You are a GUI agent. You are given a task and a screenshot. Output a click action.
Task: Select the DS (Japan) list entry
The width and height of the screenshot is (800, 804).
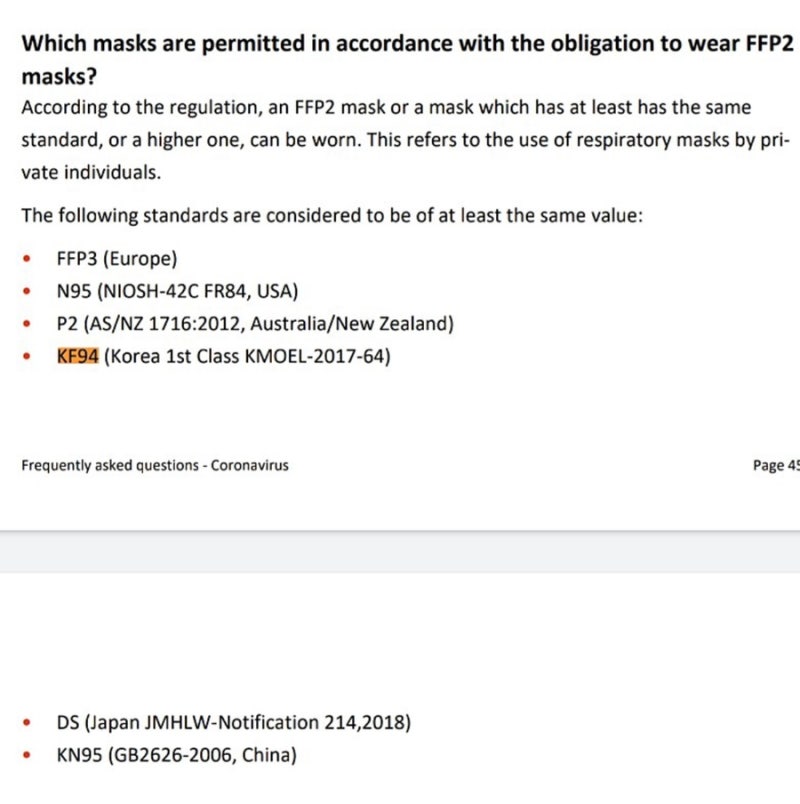point(234,722)
